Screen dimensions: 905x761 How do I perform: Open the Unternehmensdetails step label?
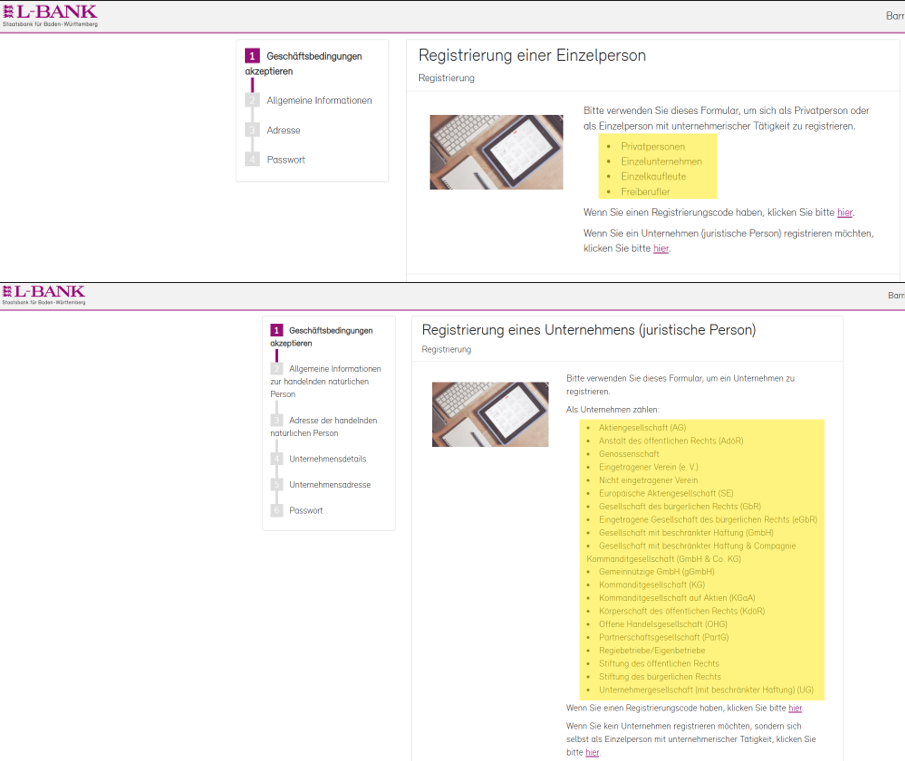[327, 459]
